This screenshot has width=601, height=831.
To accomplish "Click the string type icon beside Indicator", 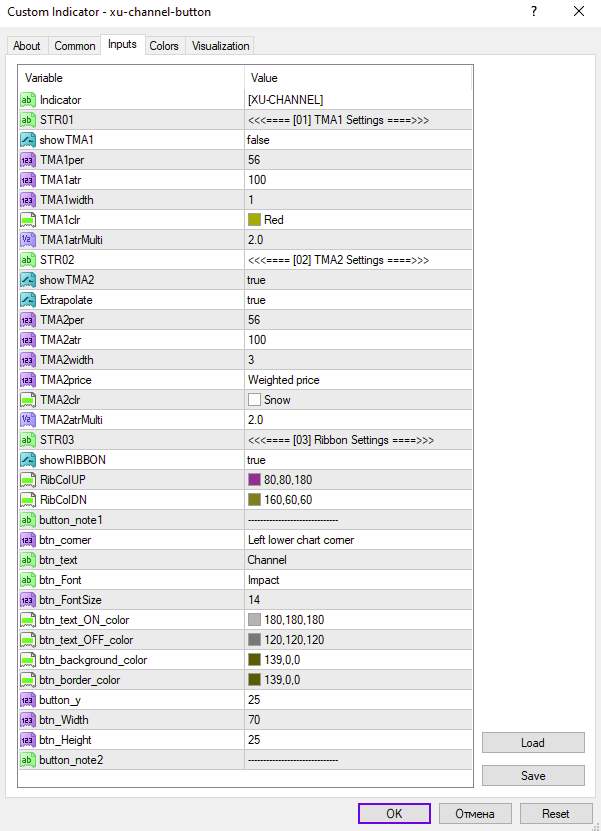I will pyautogui.click(x=28, y=100).
